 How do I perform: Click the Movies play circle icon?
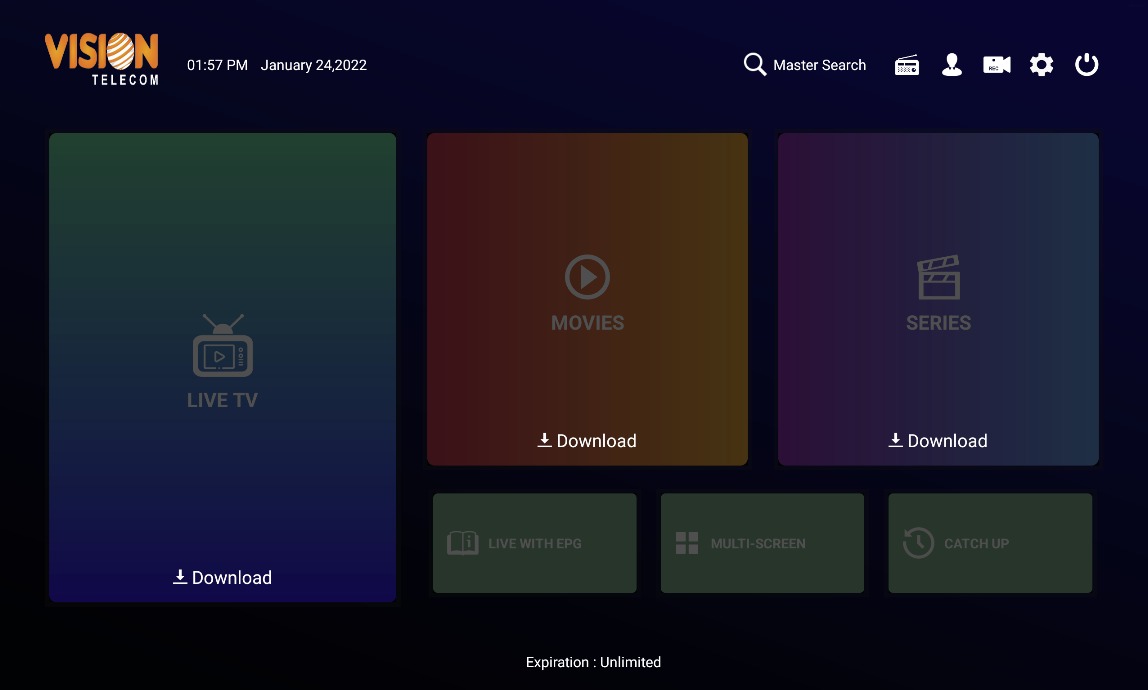point(587,277)
